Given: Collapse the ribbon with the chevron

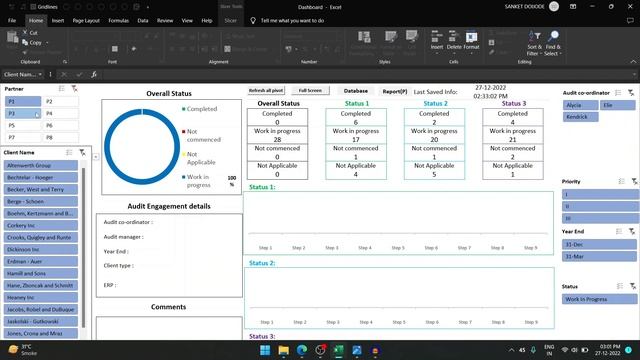Looking at the screenshot, I should pos(633,62).
